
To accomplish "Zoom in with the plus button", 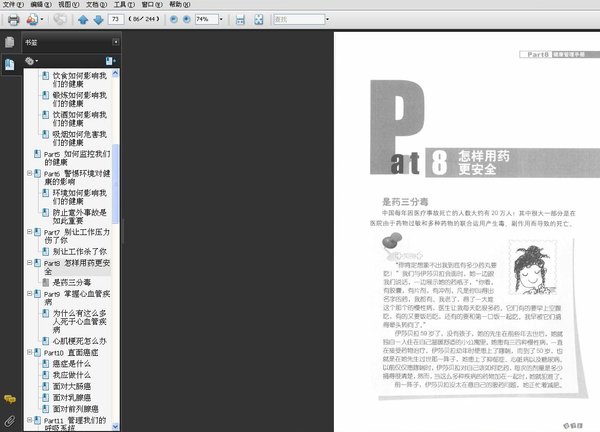I will pyautogui.click(x=186, y=19).
